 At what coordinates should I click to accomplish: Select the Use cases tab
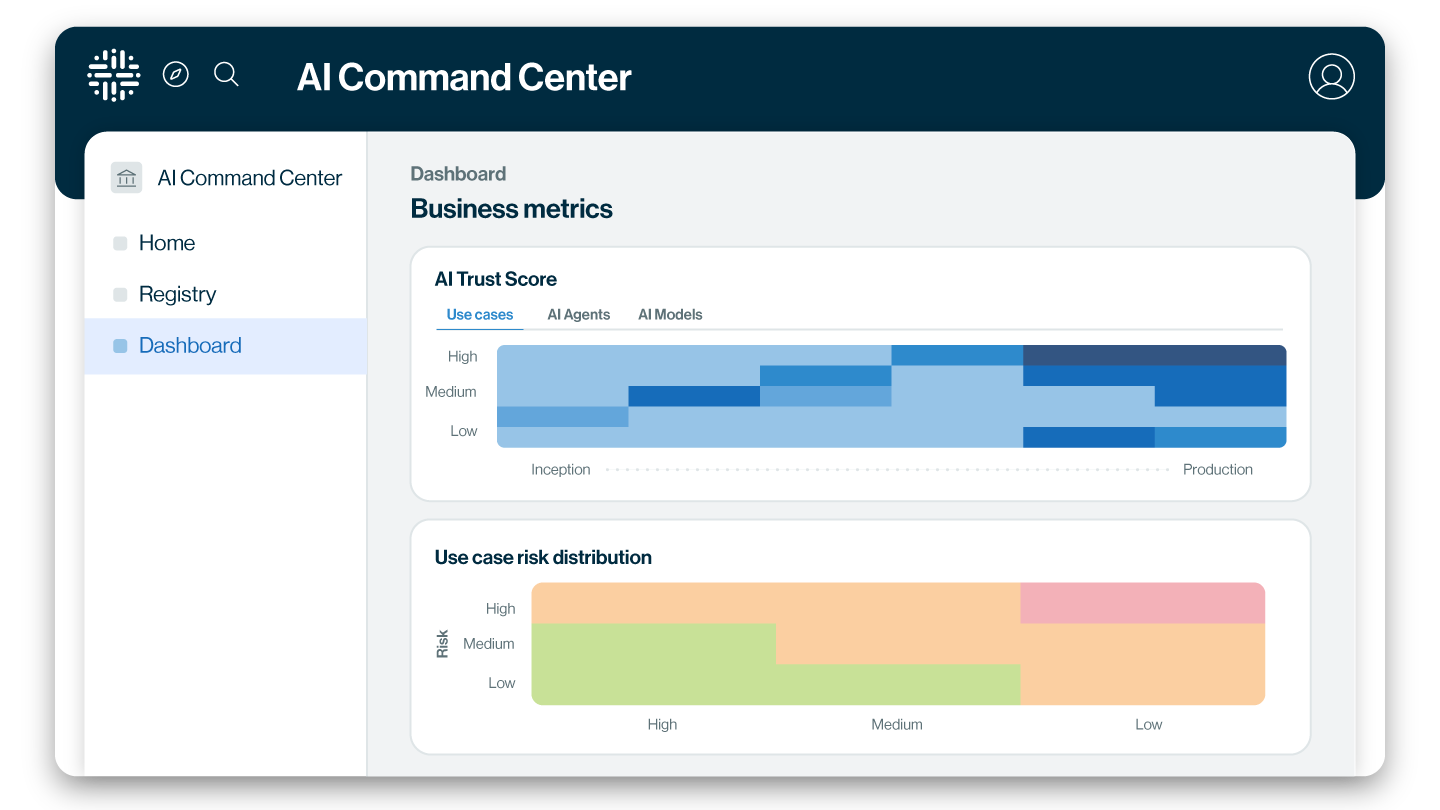(479, 313)
